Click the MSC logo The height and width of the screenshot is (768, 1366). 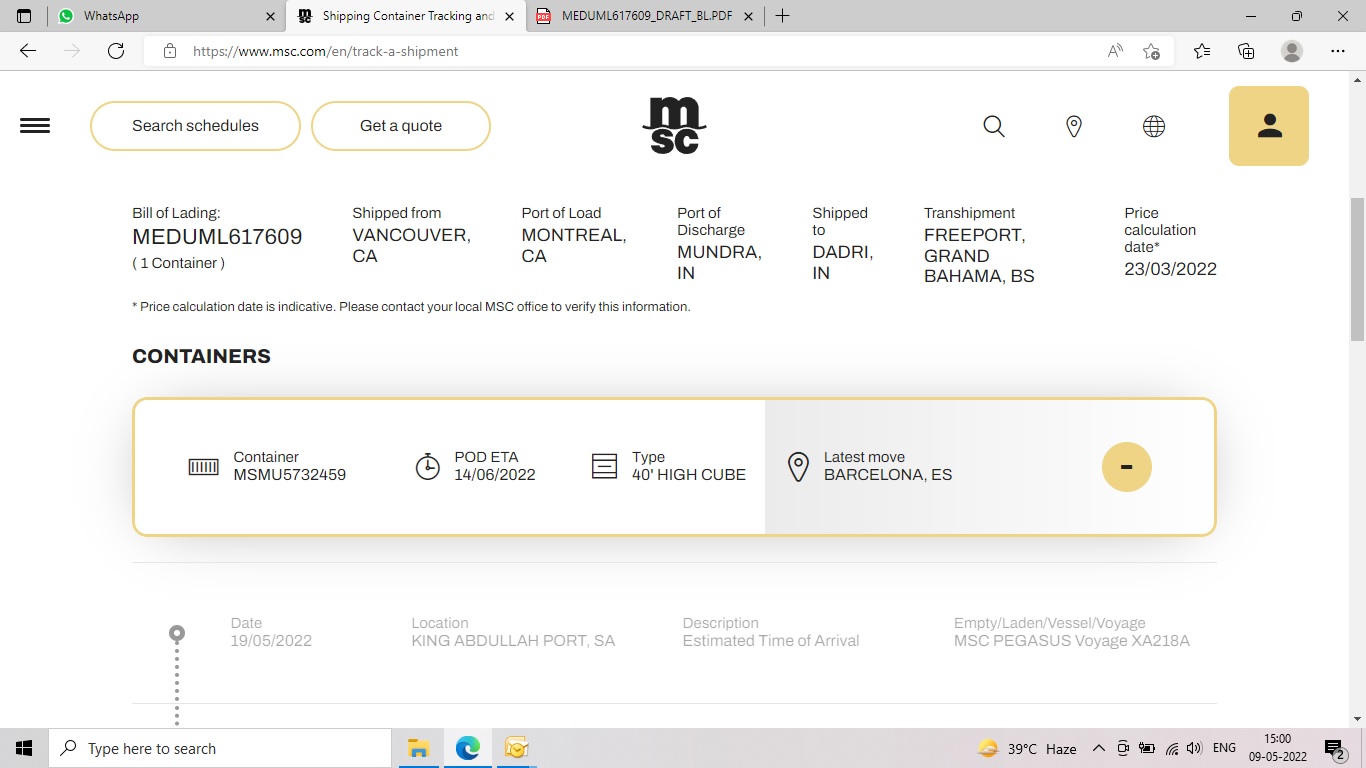click(x=674, y=126)
